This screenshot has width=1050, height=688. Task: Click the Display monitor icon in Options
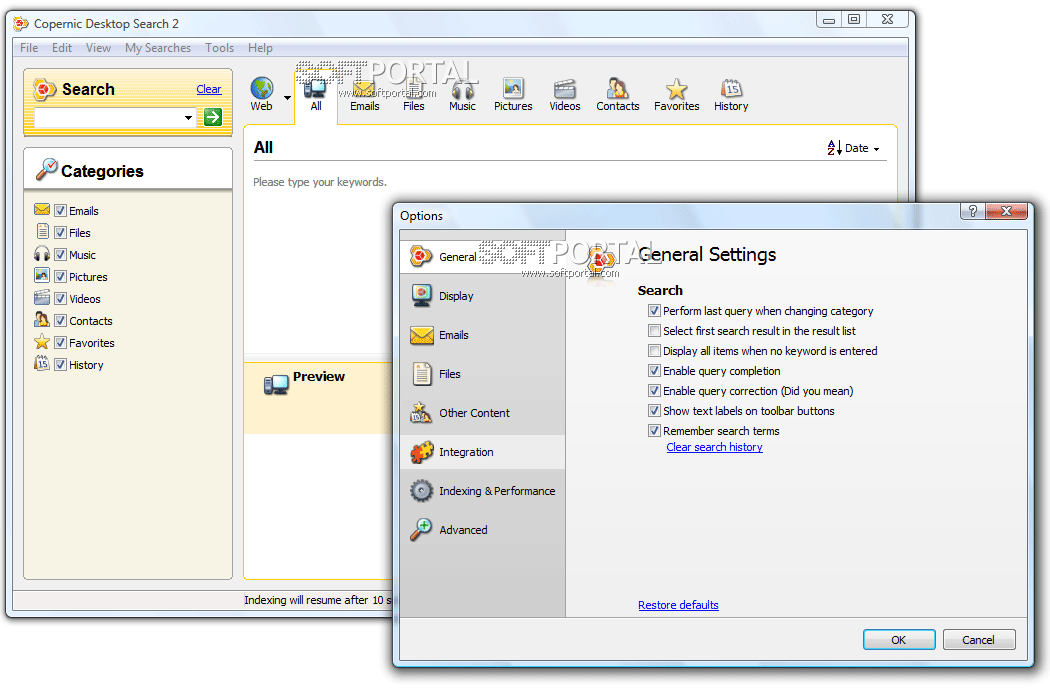coord(422,295)
